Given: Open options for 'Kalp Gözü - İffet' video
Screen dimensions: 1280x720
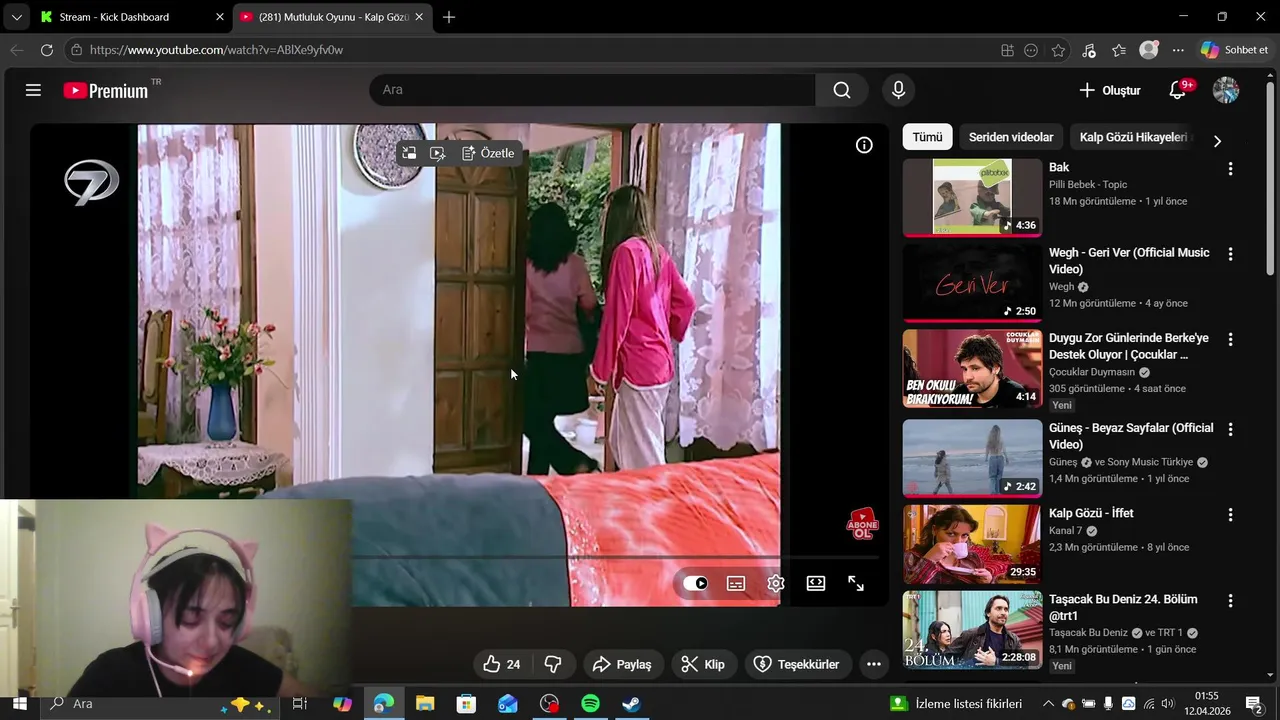Looking at the screenshot, I should point(1231,515).
